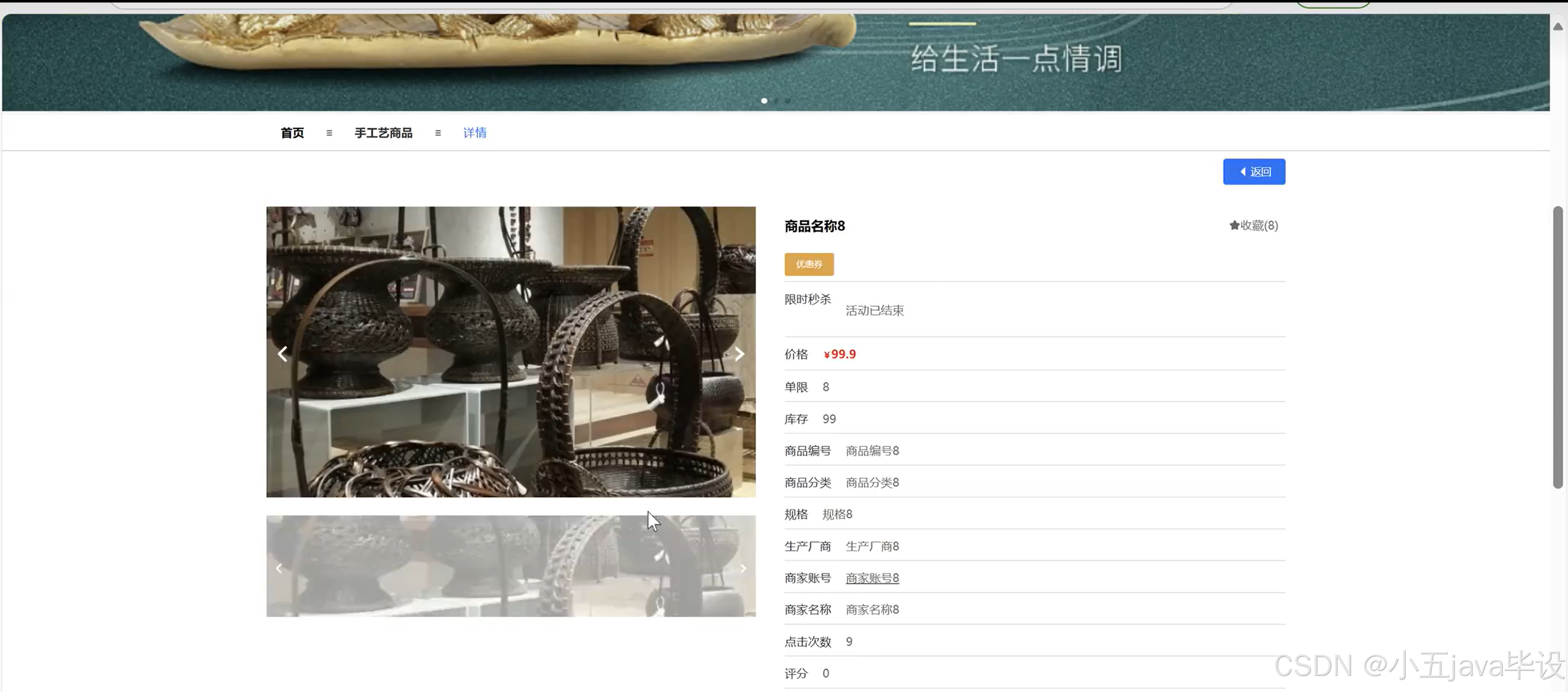Click the large basket product photo
This screenshot has width=1568, height=692.
pyautogui.click(x=511, y=352)
